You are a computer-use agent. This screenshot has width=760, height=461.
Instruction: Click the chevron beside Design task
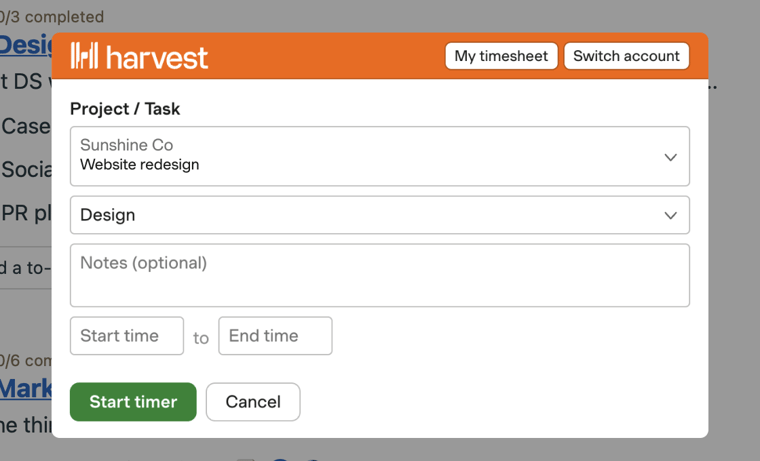coord(670,215)
